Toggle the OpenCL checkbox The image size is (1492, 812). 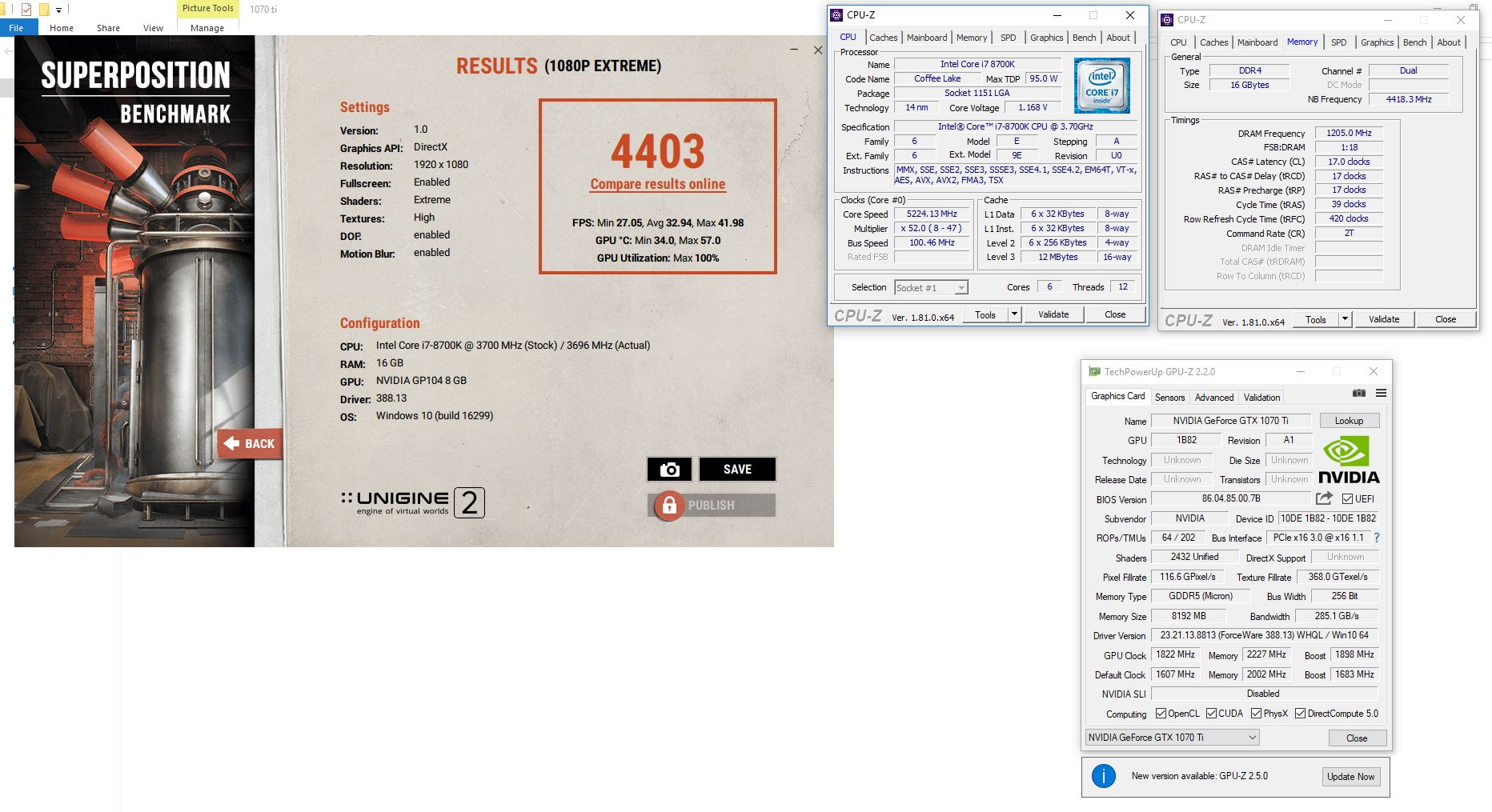click(x=1161, y=714)
